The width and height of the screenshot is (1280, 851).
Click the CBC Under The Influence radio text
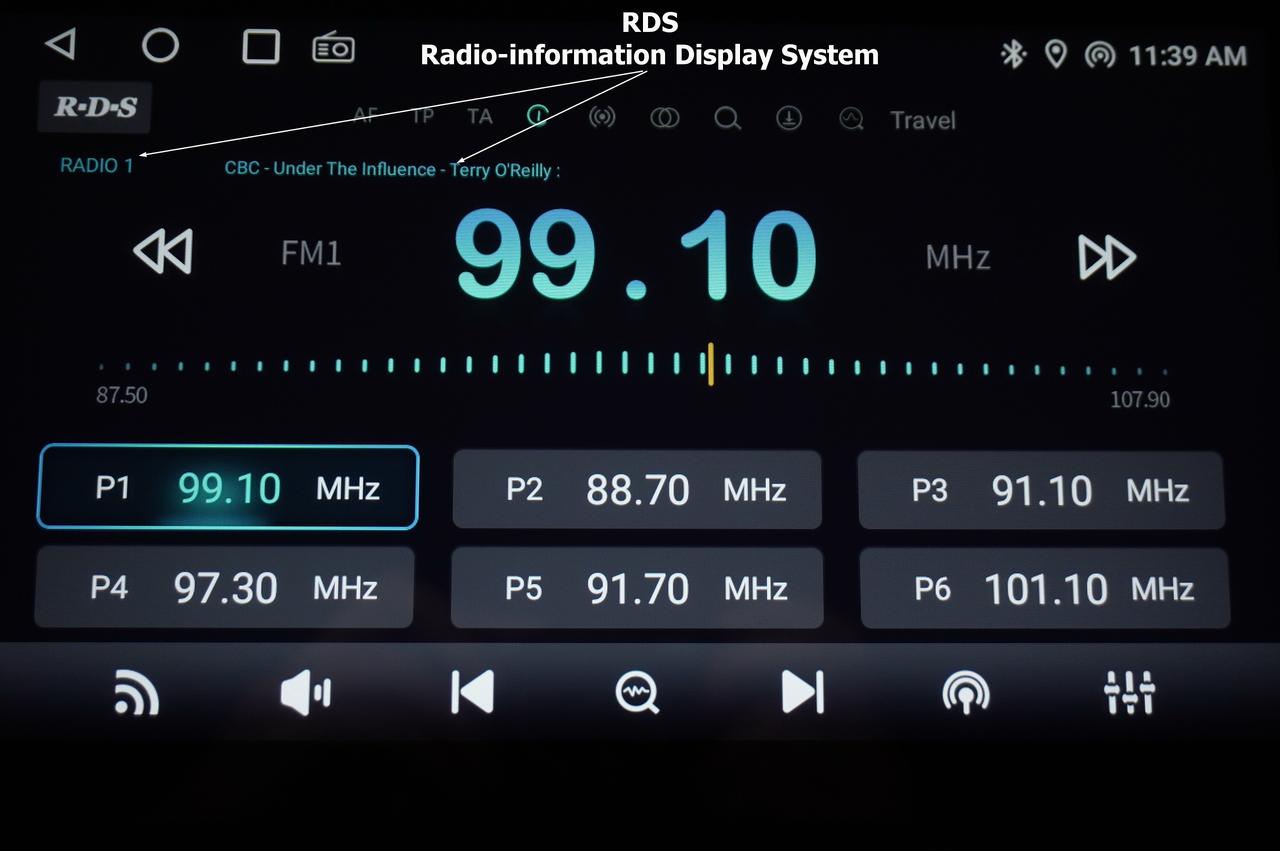392,169
